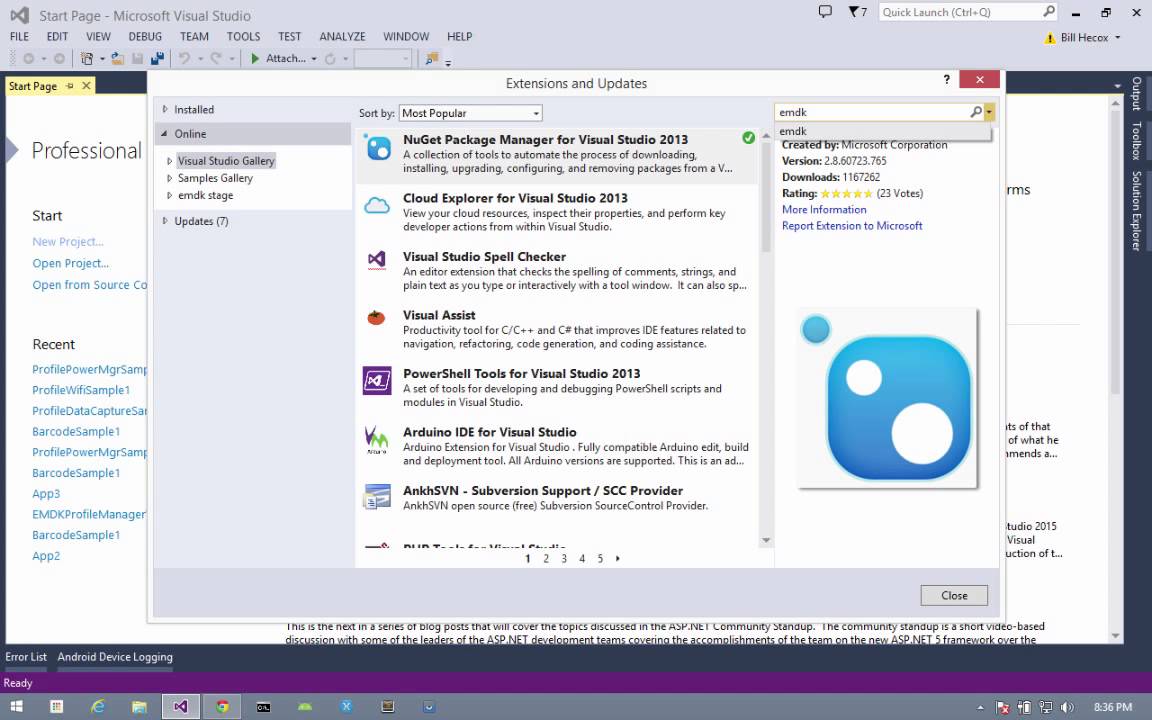The width and height of the screenshot is (1152, 720).
Task: Click the AnkhSVN extension icon
Action: 377,497
